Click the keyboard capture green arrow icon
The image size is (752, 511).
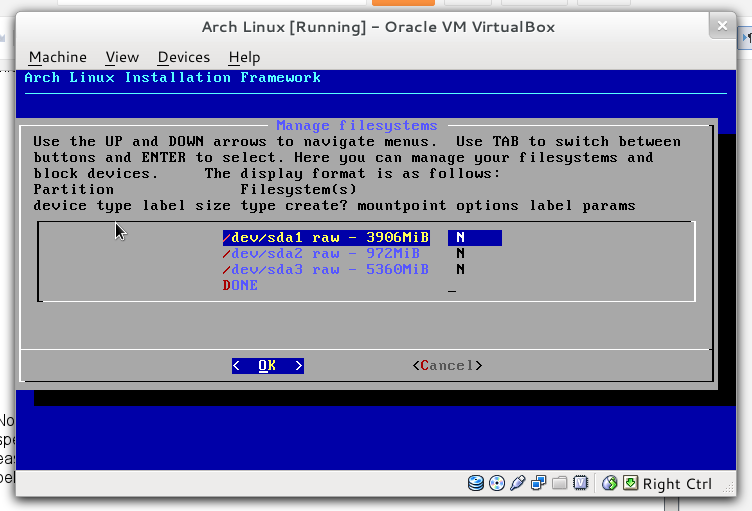click(x=630, y=483)
